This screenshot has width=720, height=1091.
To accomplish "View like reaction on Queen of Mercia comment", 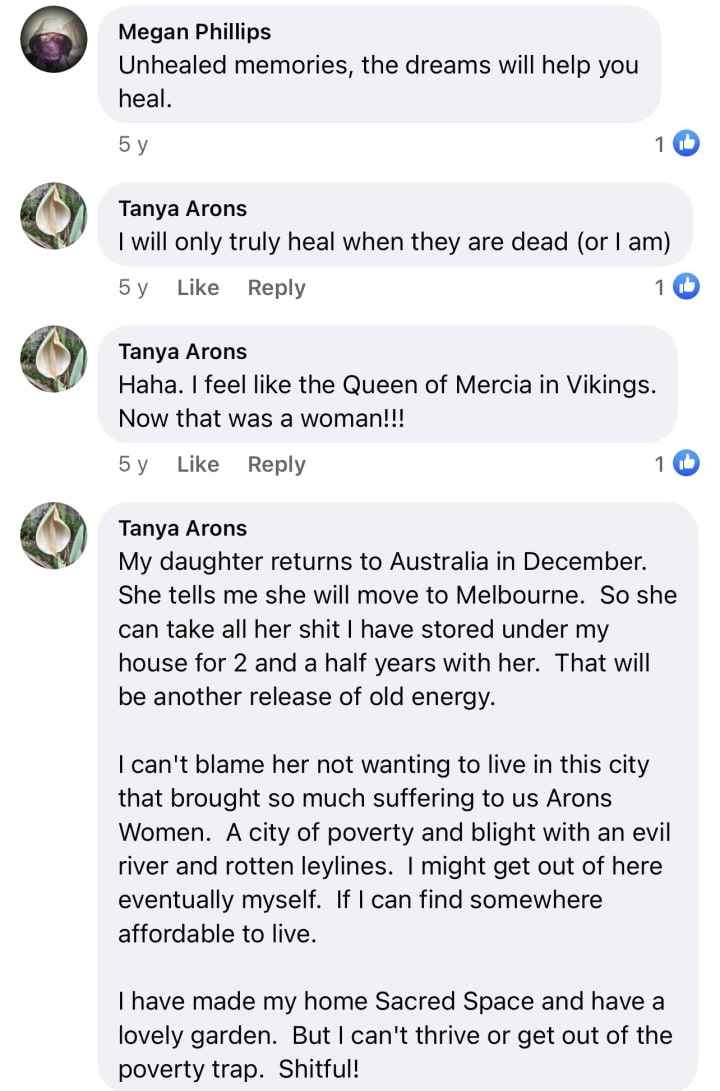I will 686,463.
